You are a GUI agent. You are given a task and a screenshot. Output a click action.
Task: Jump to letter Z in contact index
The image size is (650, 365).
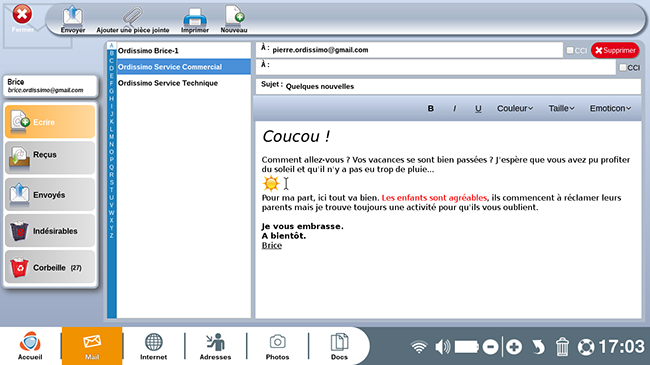coord(111,236)
